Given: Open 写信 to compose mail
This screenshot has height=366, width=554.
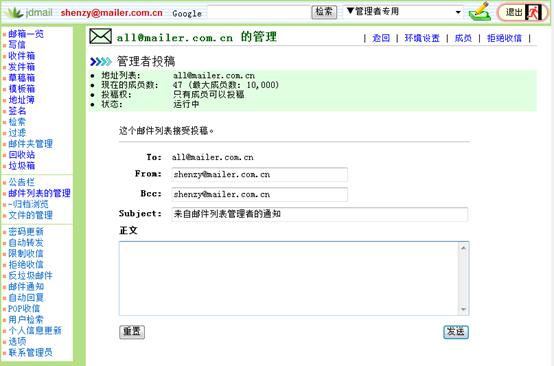Looking at the screenshot, I should (17, 45).
